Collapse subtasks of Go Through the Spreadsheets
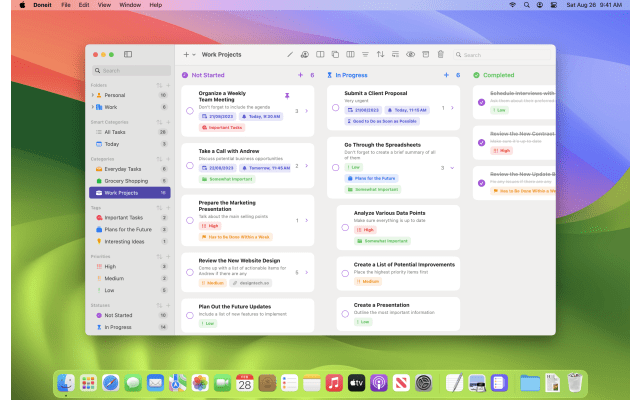 (452, 168)
